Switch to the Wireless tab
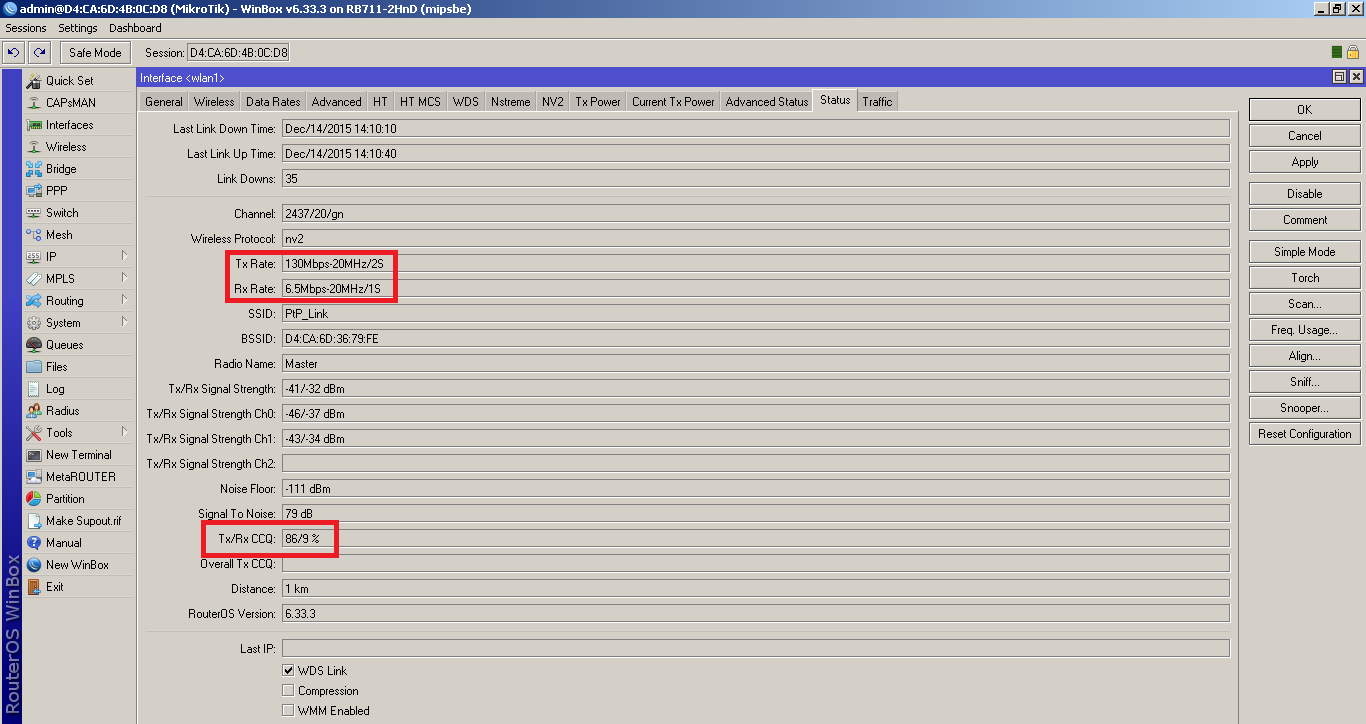1366x724 pixels. tap(214, 102)
